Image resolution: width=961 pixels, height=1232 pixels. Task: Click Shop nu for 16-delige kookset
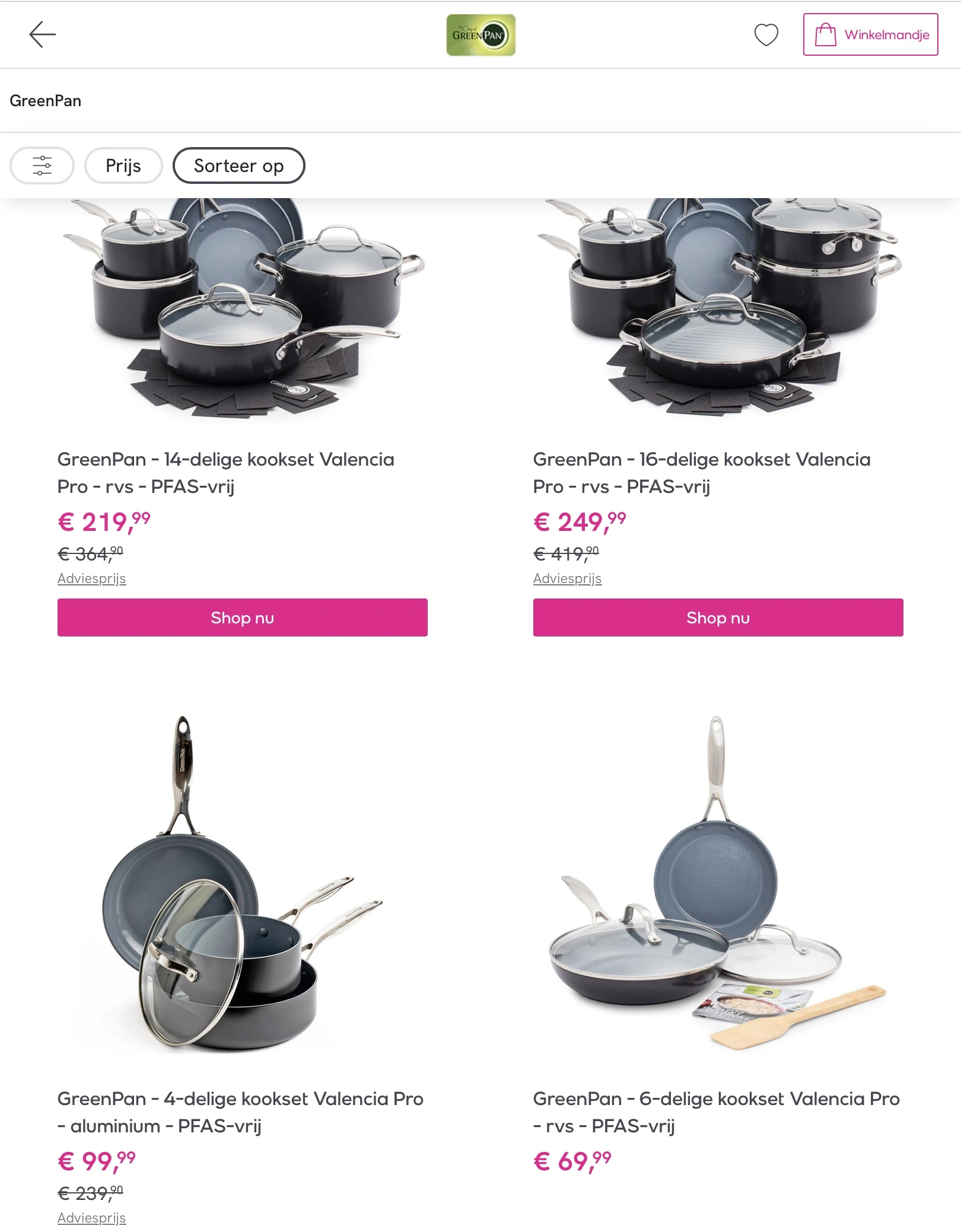click(x=718, y=617)
